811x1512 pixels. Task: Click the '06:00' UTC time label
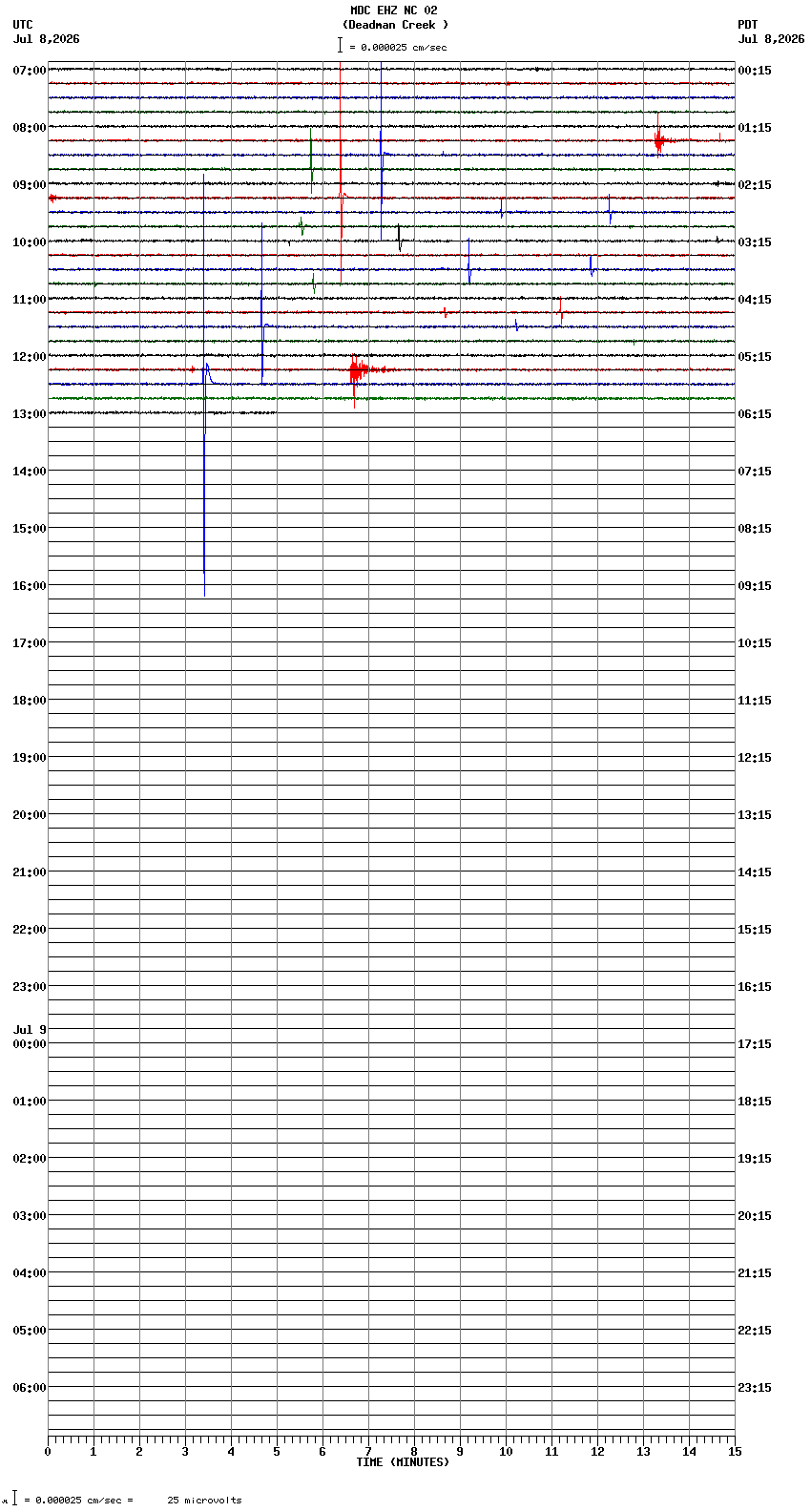pos(30,1388)
